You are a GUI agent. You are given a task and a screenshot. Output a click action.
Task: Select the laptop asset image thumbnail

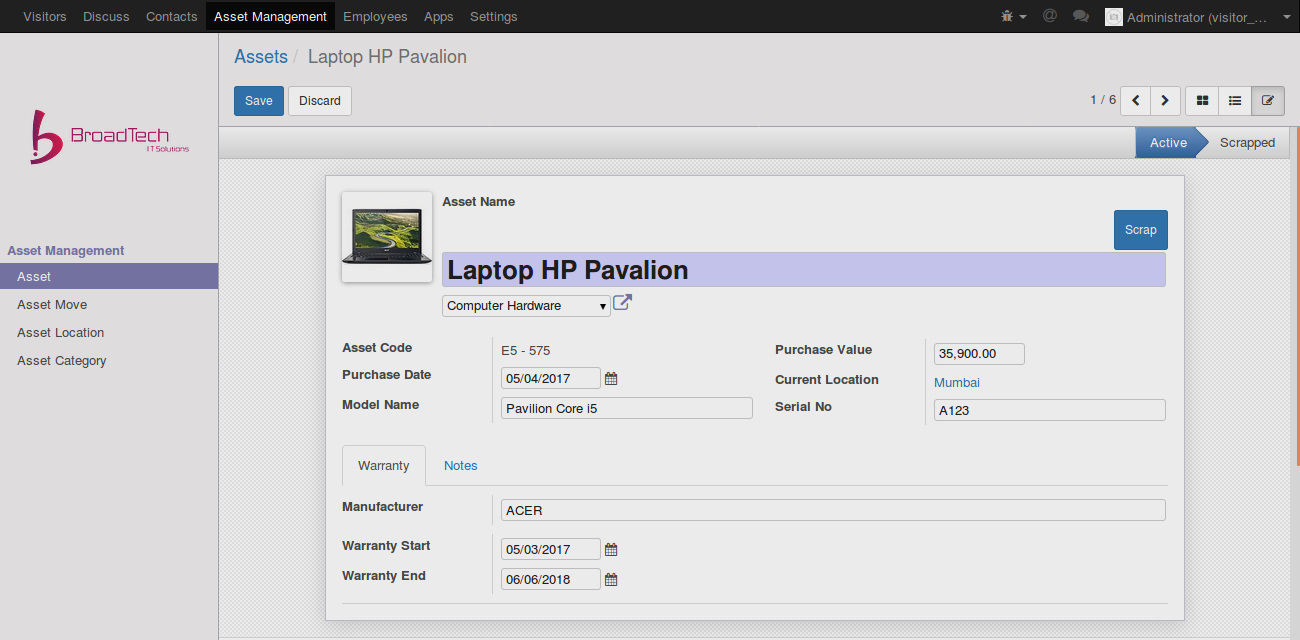point(387,237)
